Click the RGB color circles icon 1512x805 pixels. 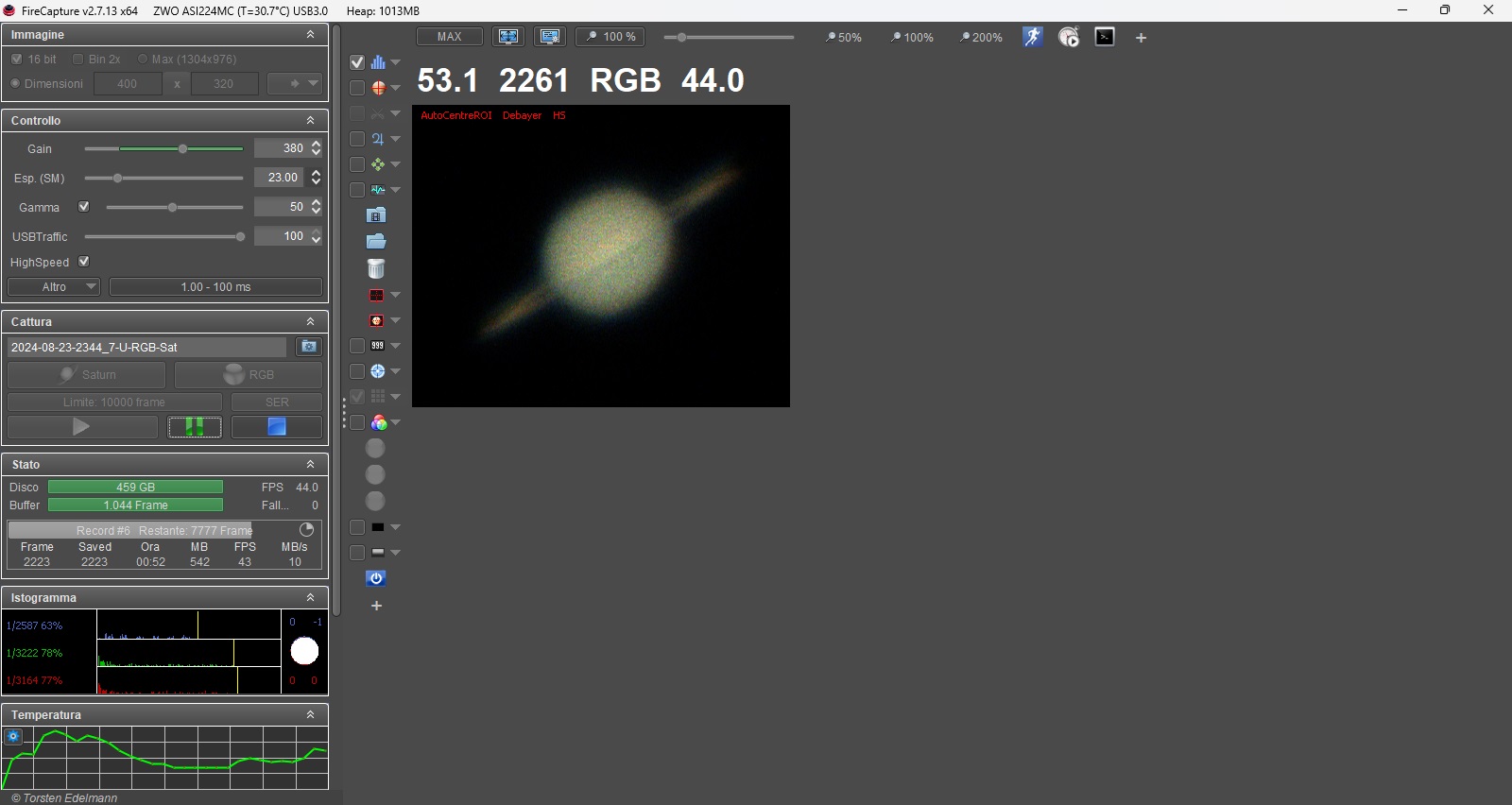tap(378, 422)
